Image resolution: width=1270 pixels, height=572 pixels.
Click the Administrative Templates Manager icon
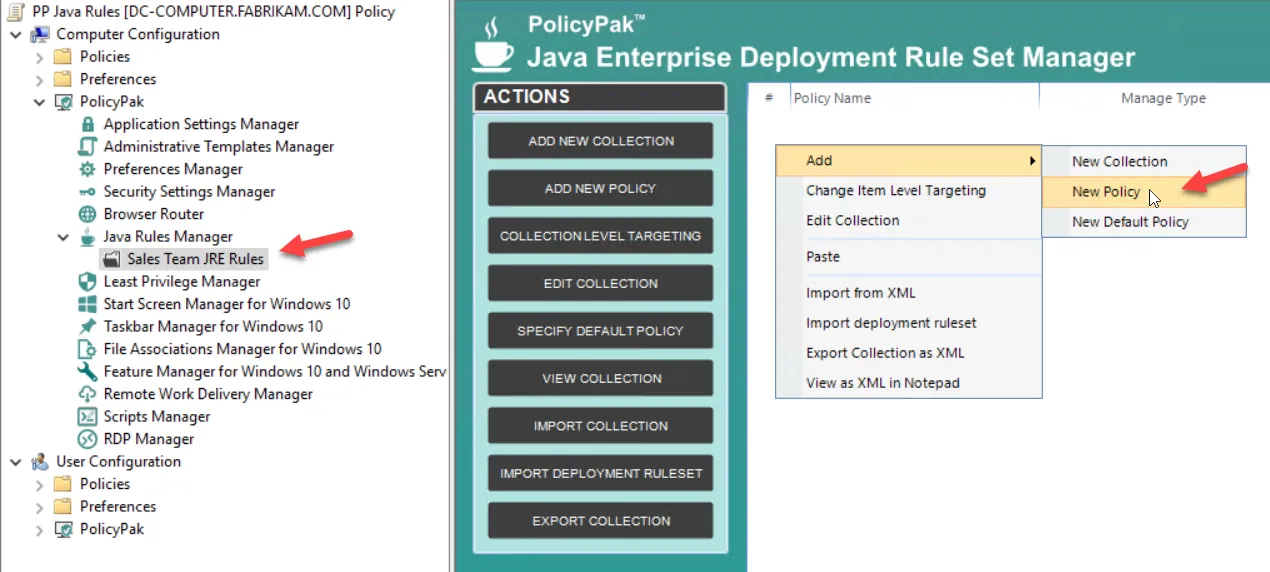(87, 146)
